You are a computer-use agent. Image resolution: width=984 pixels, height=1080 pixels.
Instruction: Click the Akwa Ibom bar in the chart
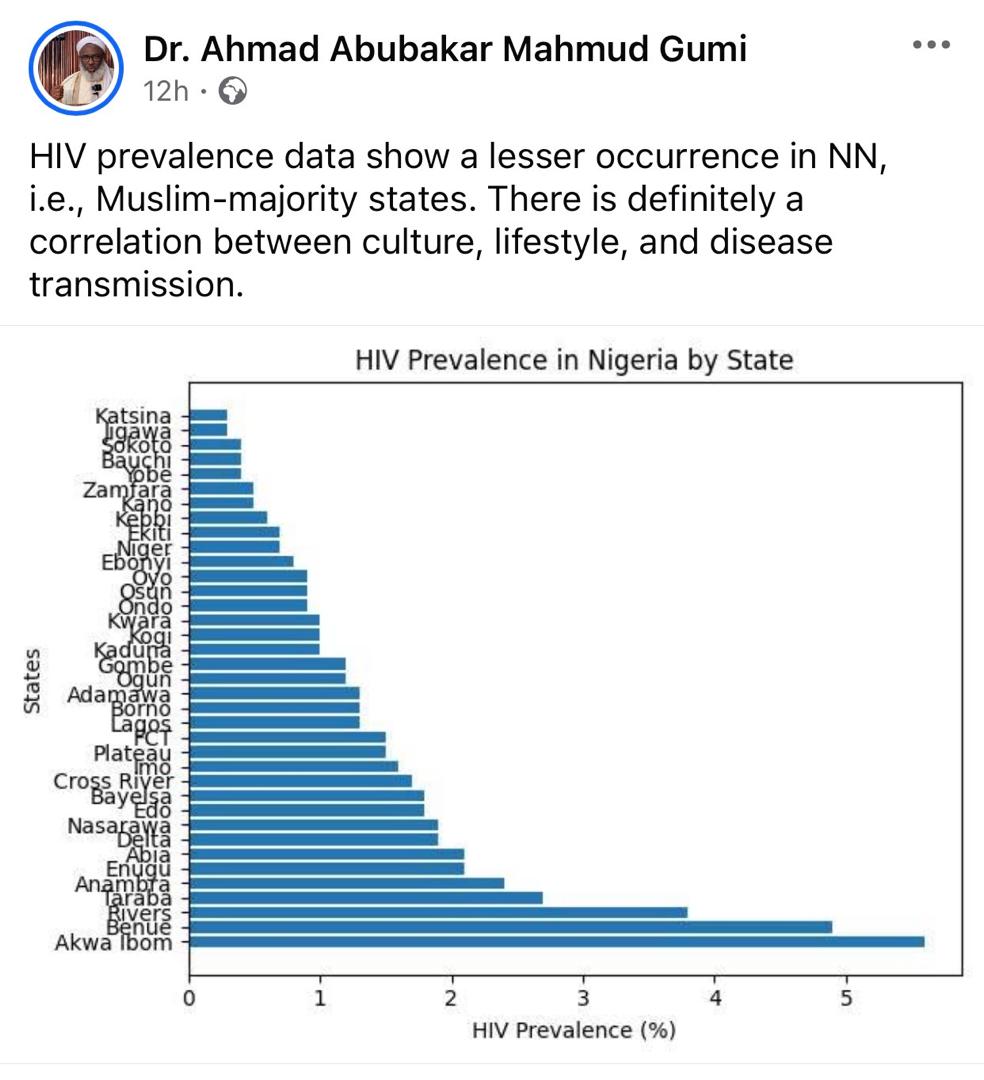(556, 941)
